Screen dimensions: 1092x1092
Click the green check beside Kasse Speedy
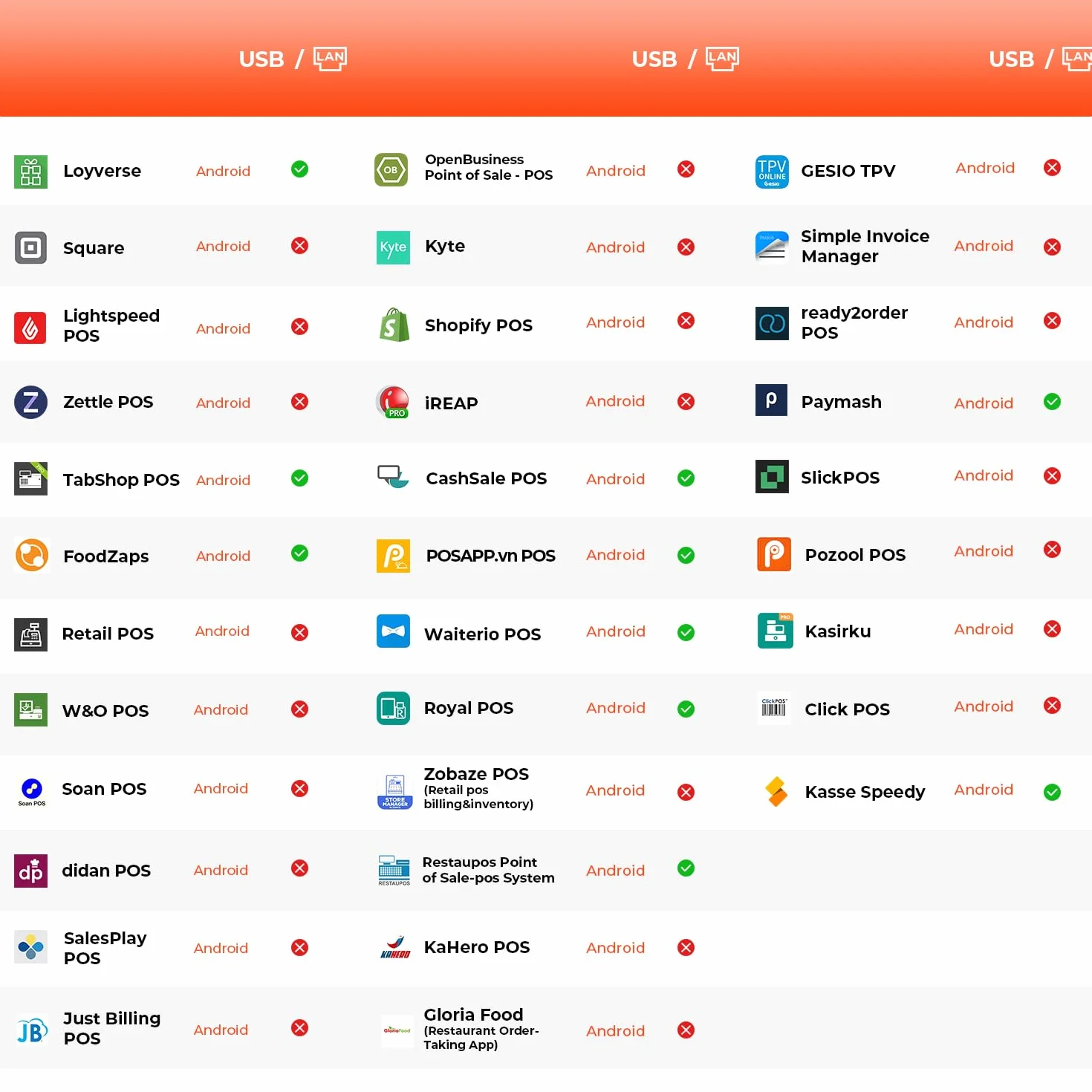point(1052,793)
